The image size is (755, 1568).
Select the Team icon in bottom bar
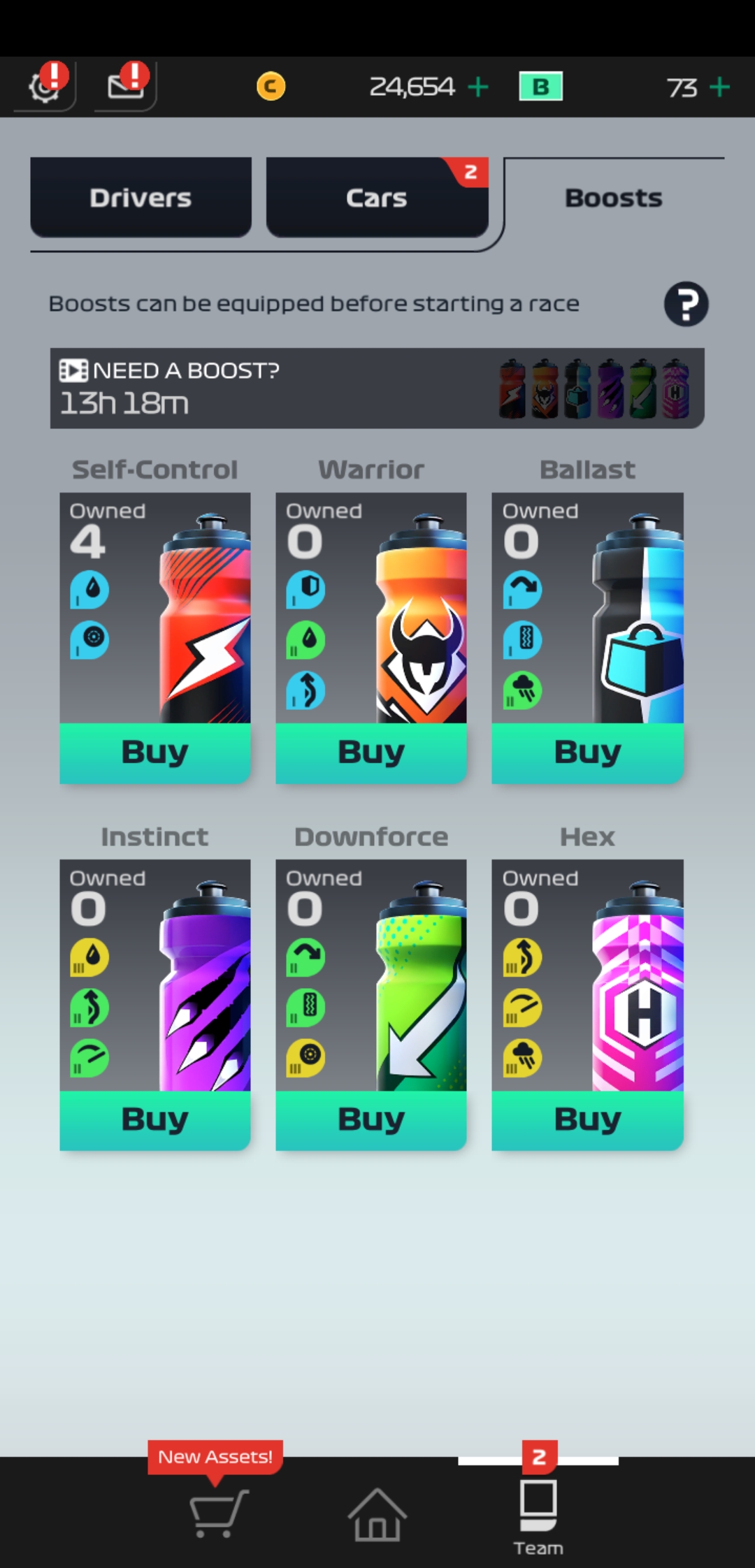538,1516
